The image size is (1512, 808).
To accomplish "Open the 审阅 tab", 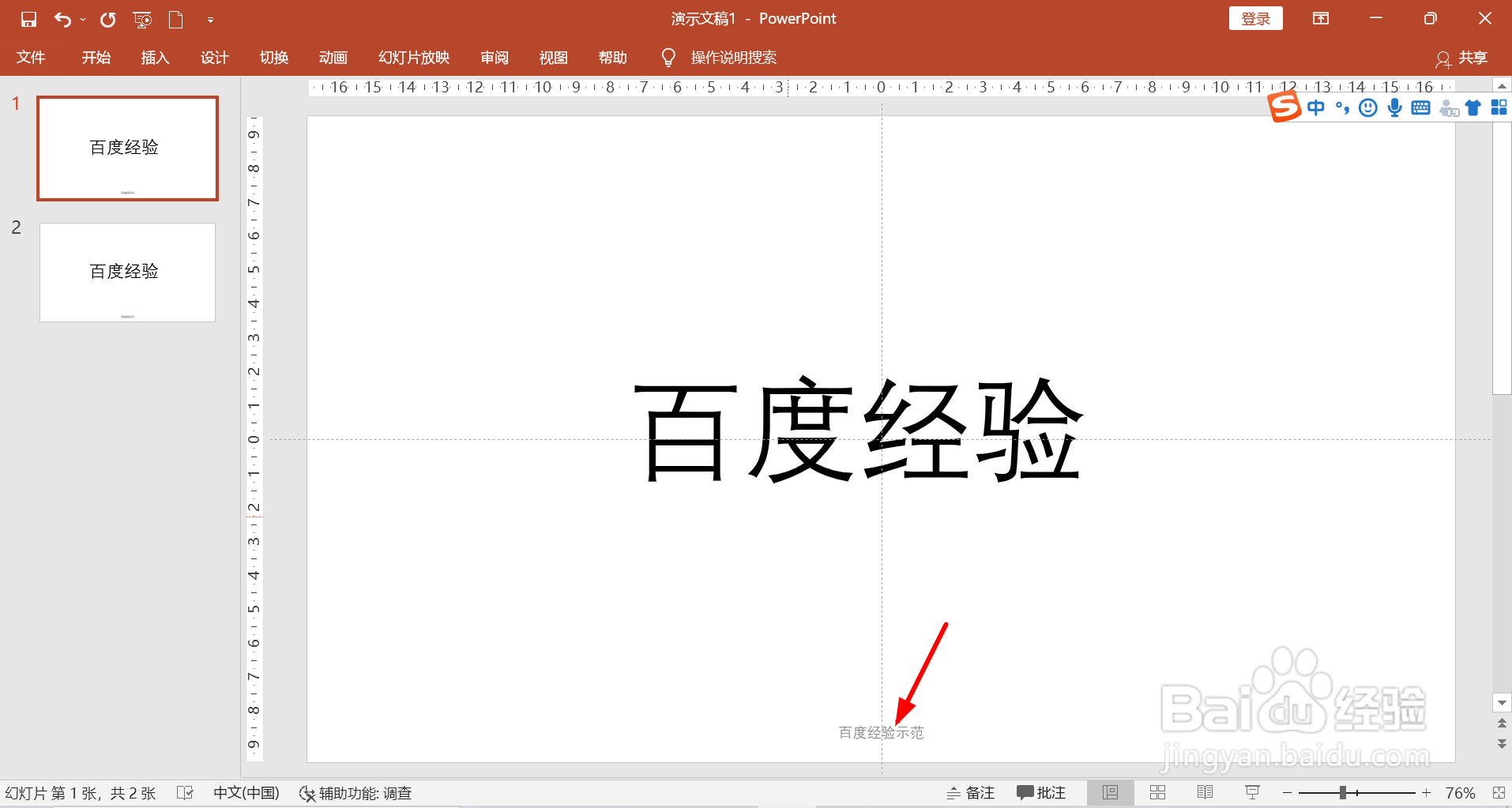I will pyautogui.click(x=494, y=57).
